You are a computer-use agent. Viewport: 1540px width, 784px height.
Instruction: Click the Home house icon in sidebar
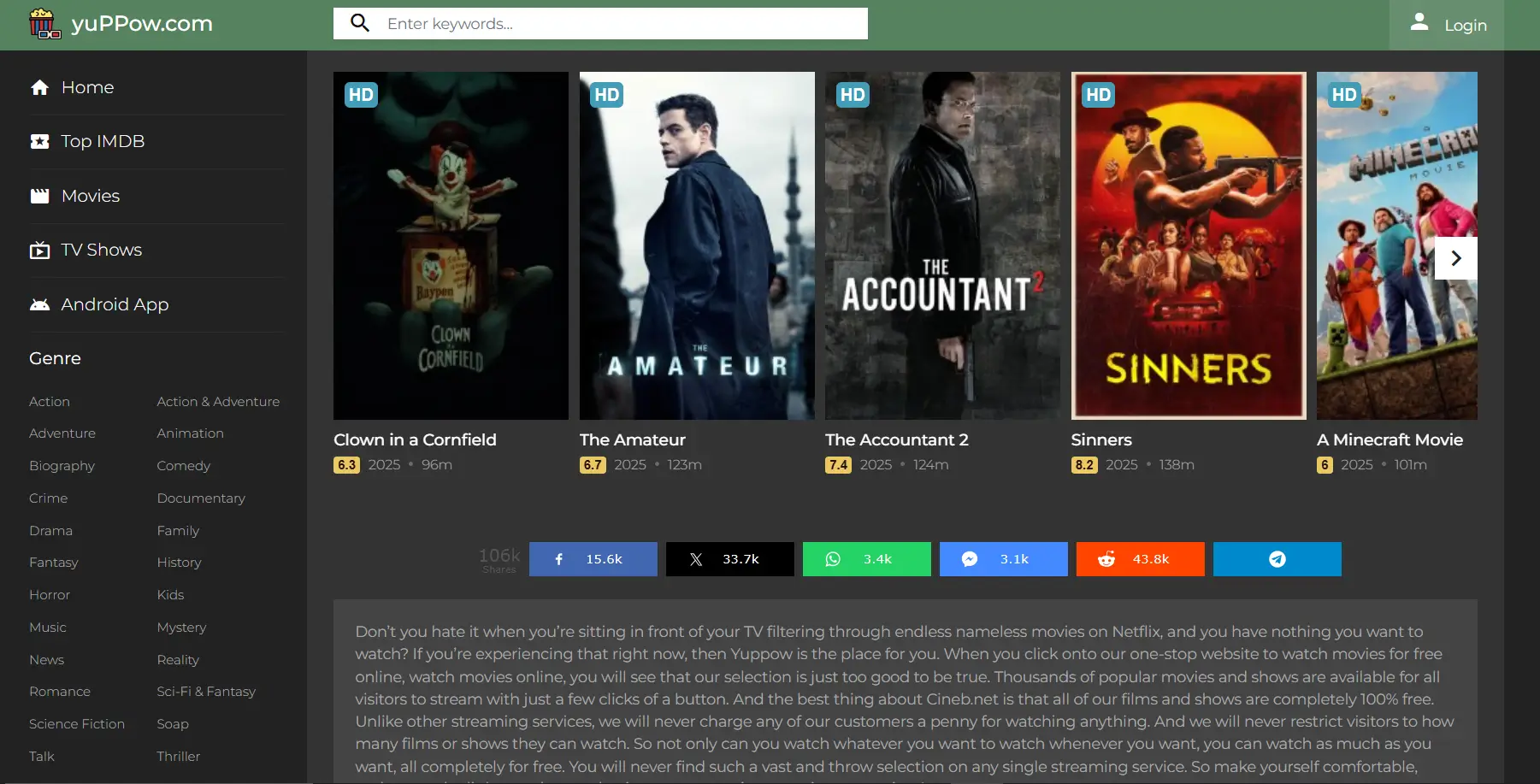point(39,87)
